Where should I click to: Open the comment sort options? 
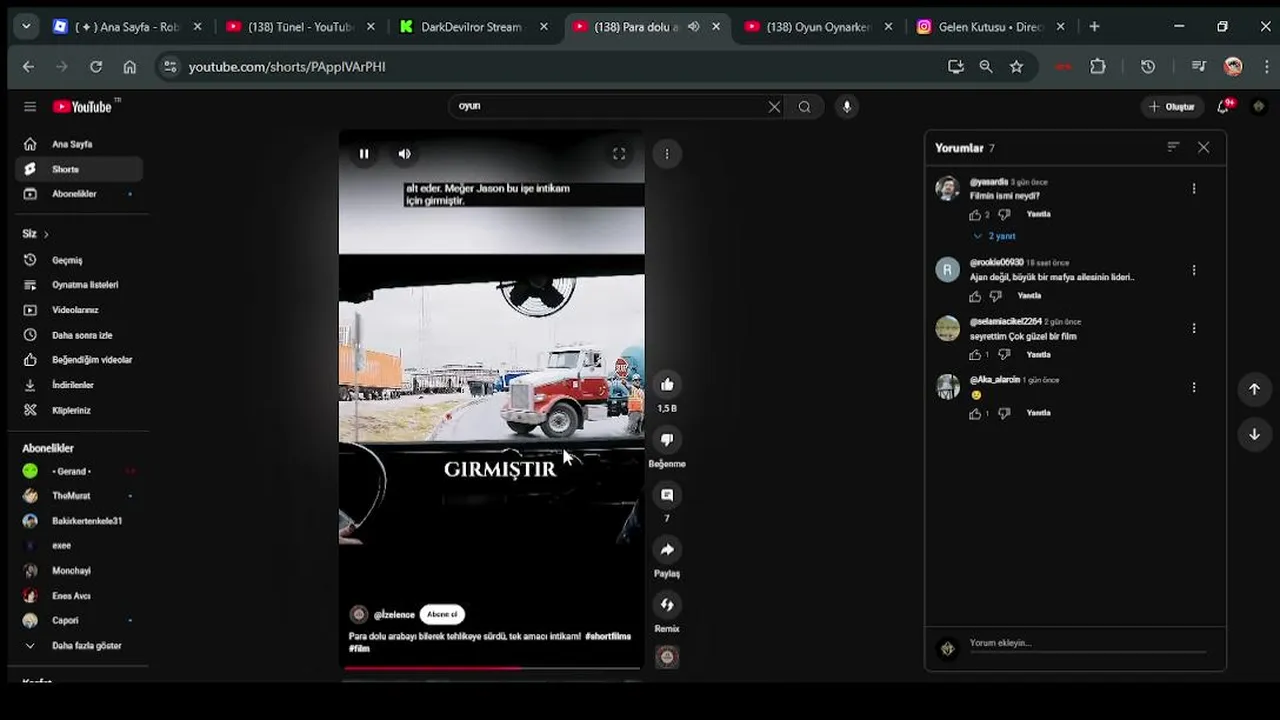coord(1173,147)
